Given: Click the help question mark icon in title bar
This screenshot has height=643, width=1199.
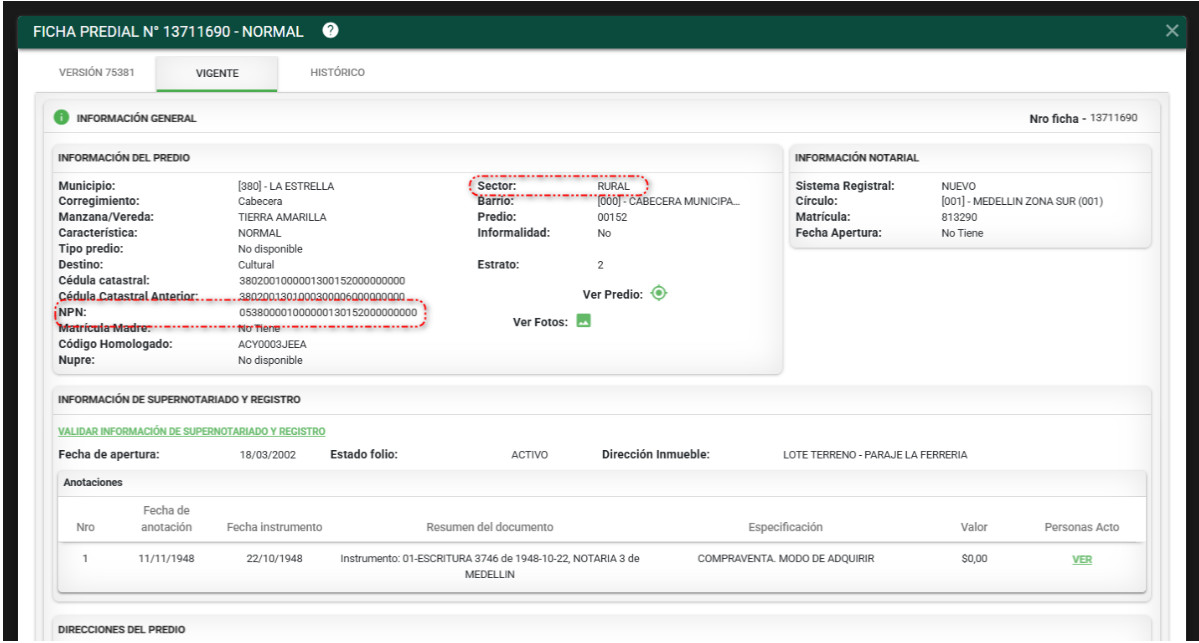Looking at the screenshot, I should [330, 31].
